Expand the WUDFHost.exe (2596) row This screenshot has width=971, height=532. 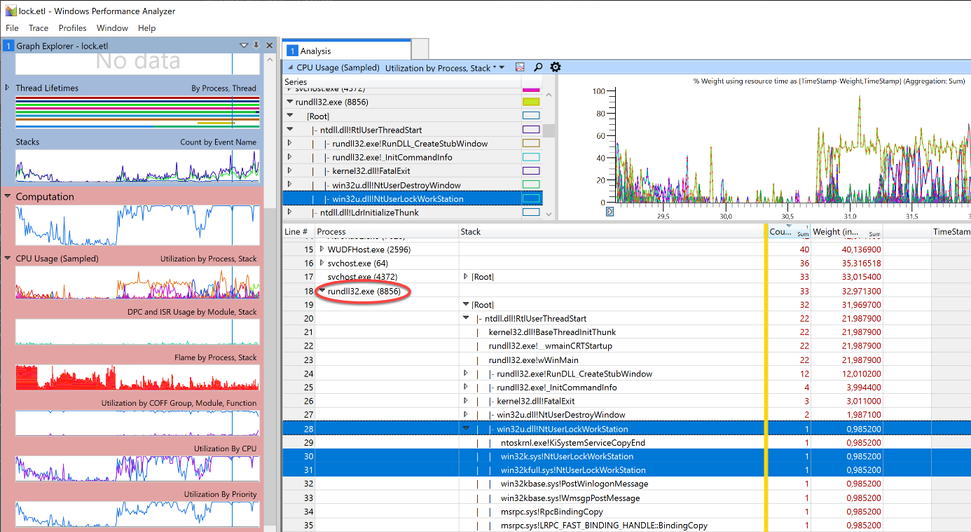pos(322,249)
